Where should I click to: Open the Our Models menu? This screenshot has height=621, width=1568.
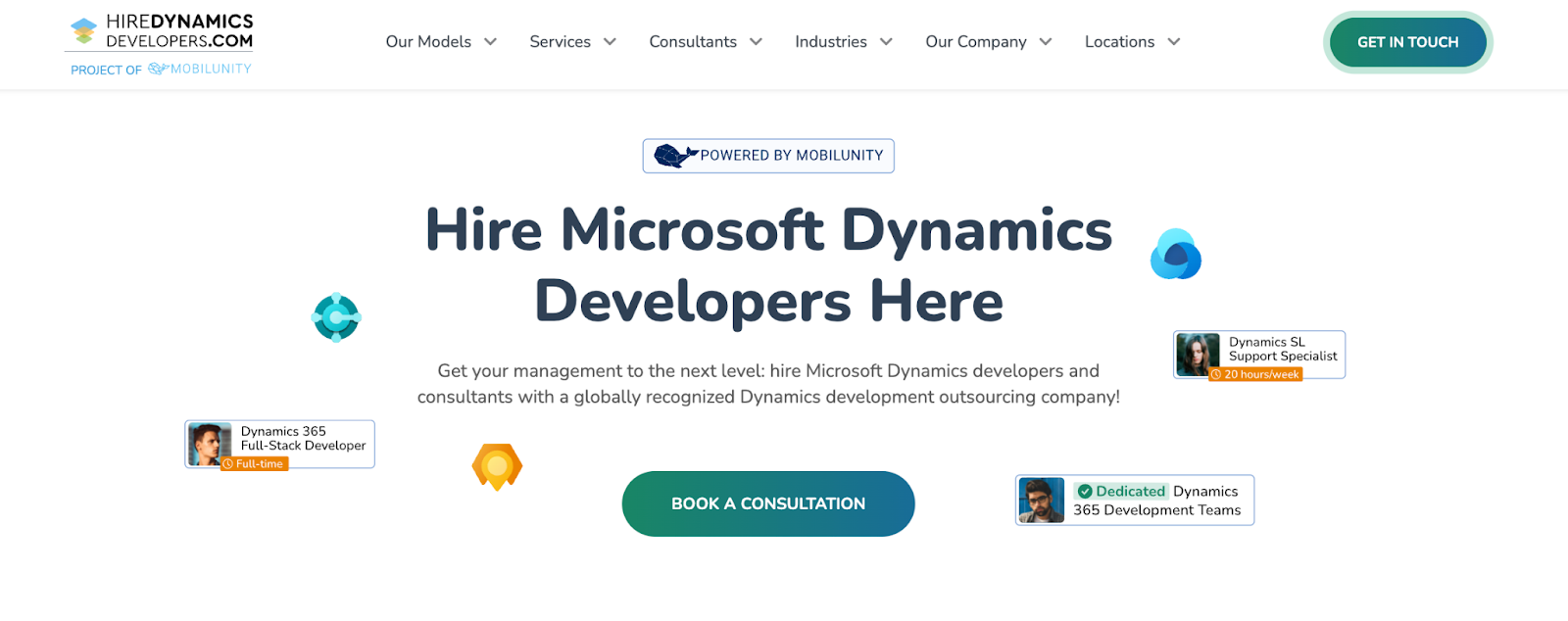[x=428, y=42]
